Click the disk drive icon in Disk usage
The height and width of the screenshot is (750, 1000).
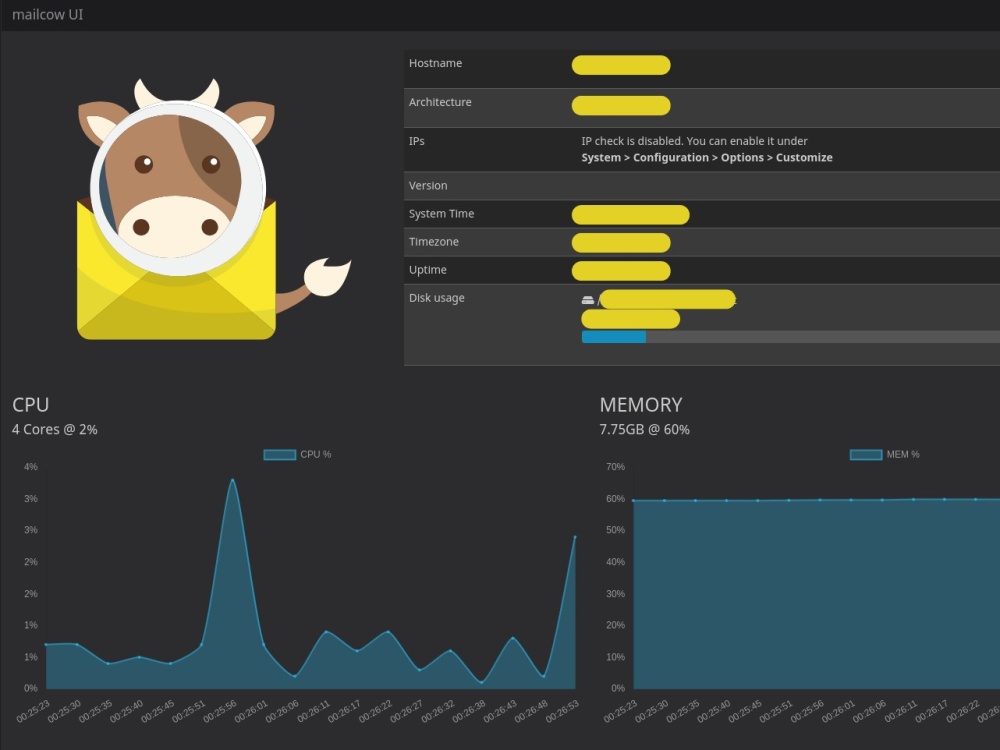click(587, 300)
